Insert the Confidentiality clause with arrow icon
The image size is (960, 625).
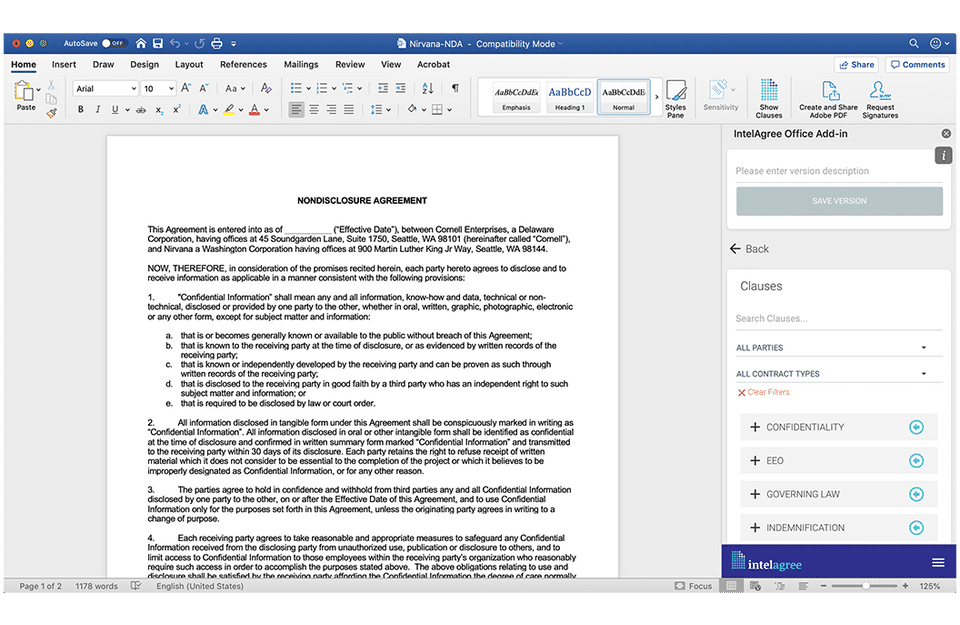tap(916, 428)
